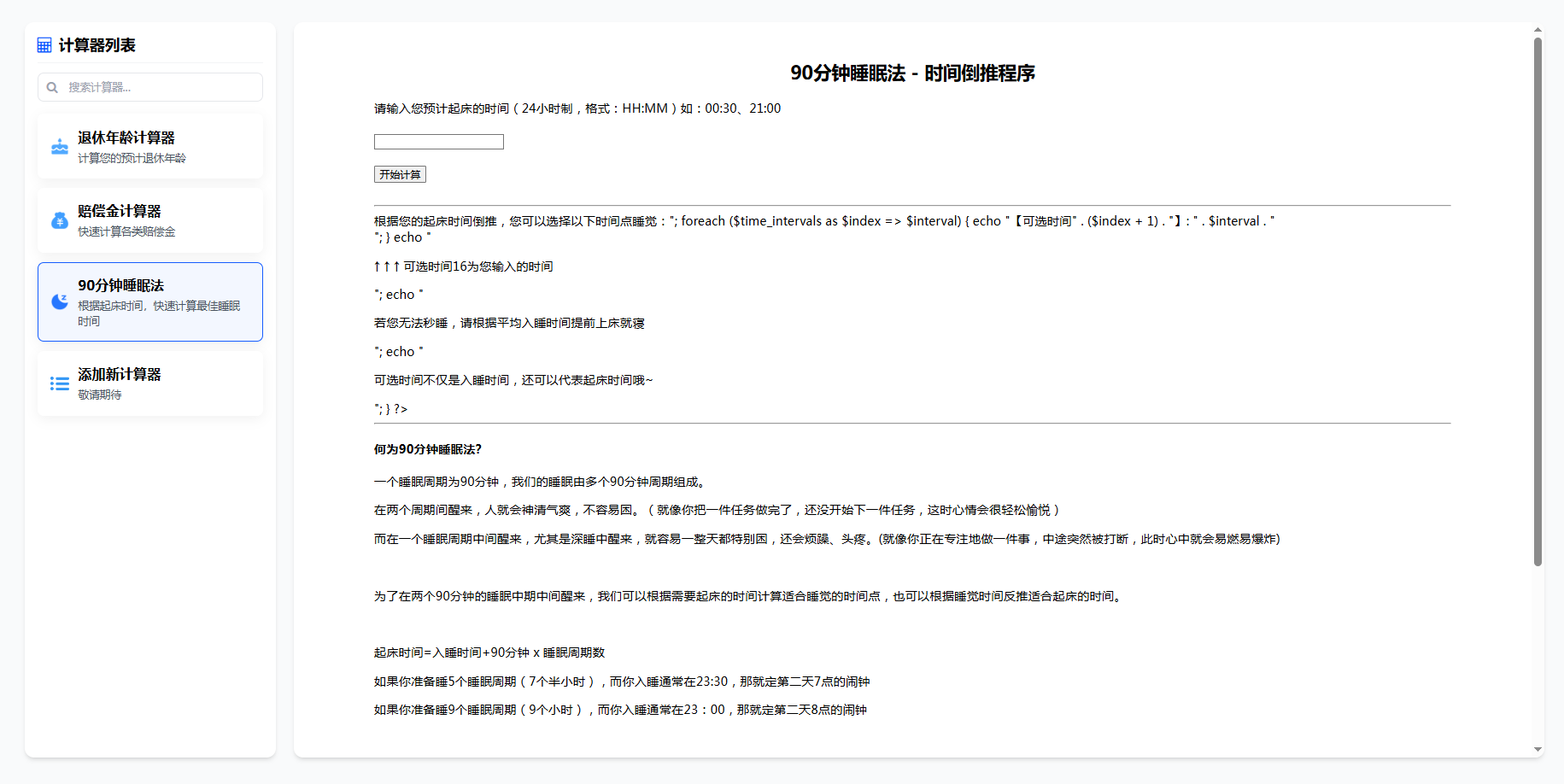Click the moon icon for 90分钟睡眠法
The image size is (1564, 784).
[x=60, y=301]
